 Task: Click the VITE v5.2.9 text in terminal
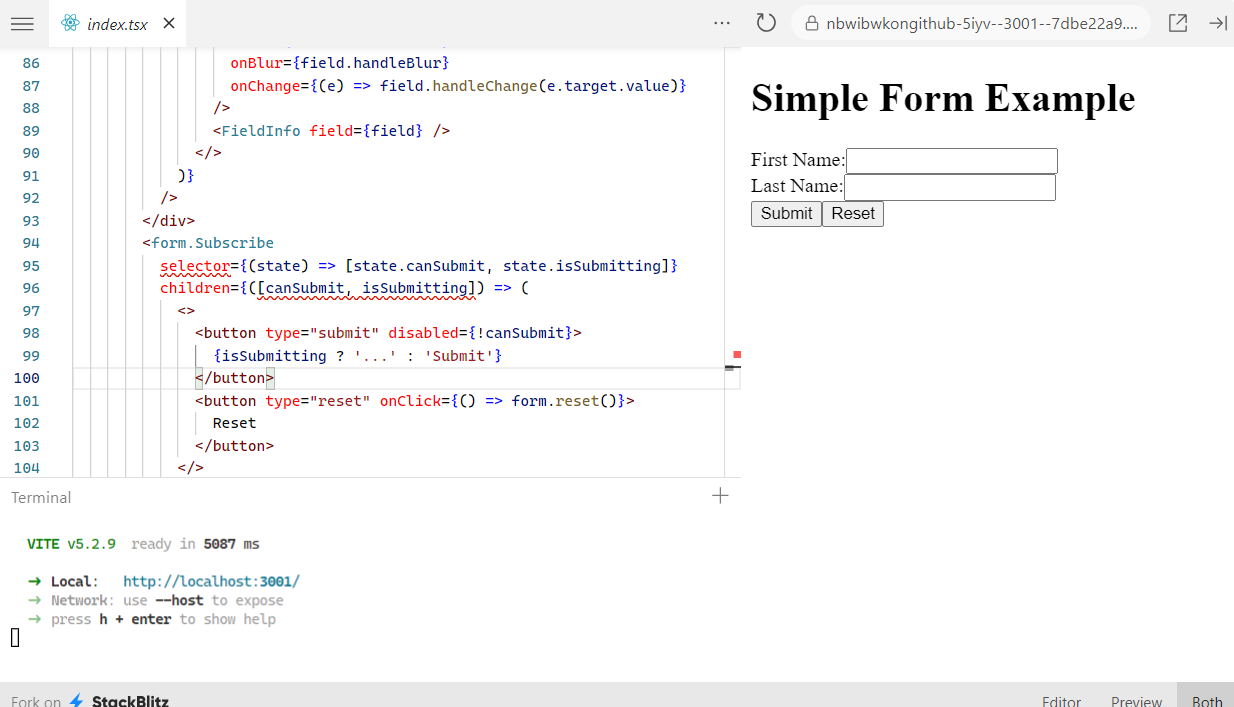click(71, 544)
